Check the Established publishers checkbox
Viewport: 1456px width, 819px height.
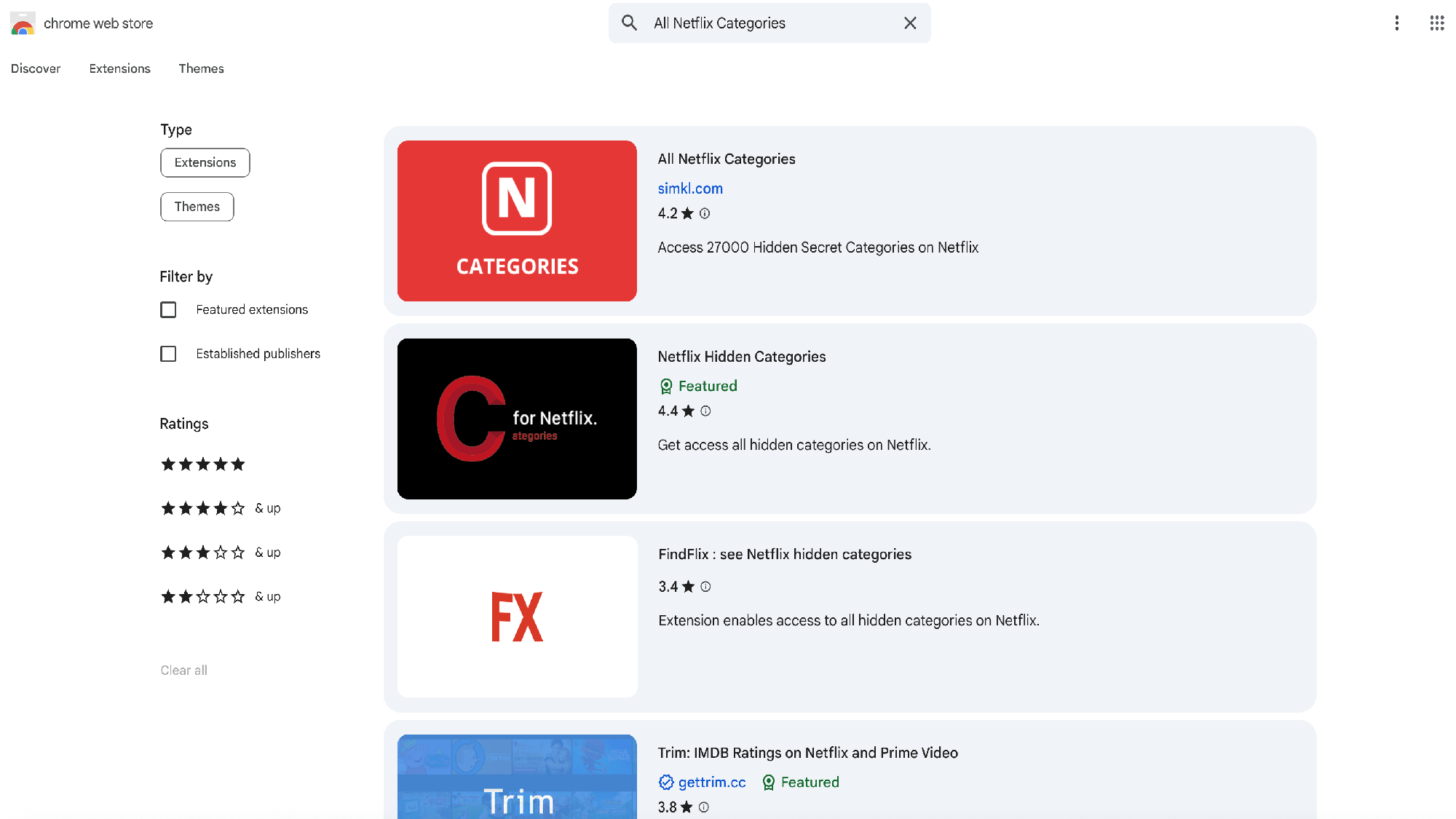168,354
